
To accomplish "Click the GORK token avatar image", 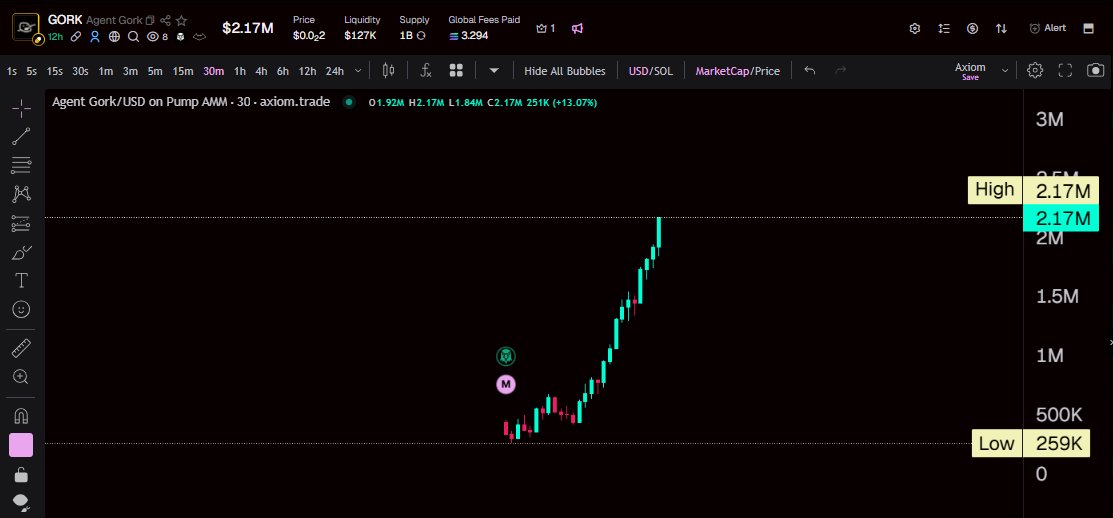I will [27, 28].
